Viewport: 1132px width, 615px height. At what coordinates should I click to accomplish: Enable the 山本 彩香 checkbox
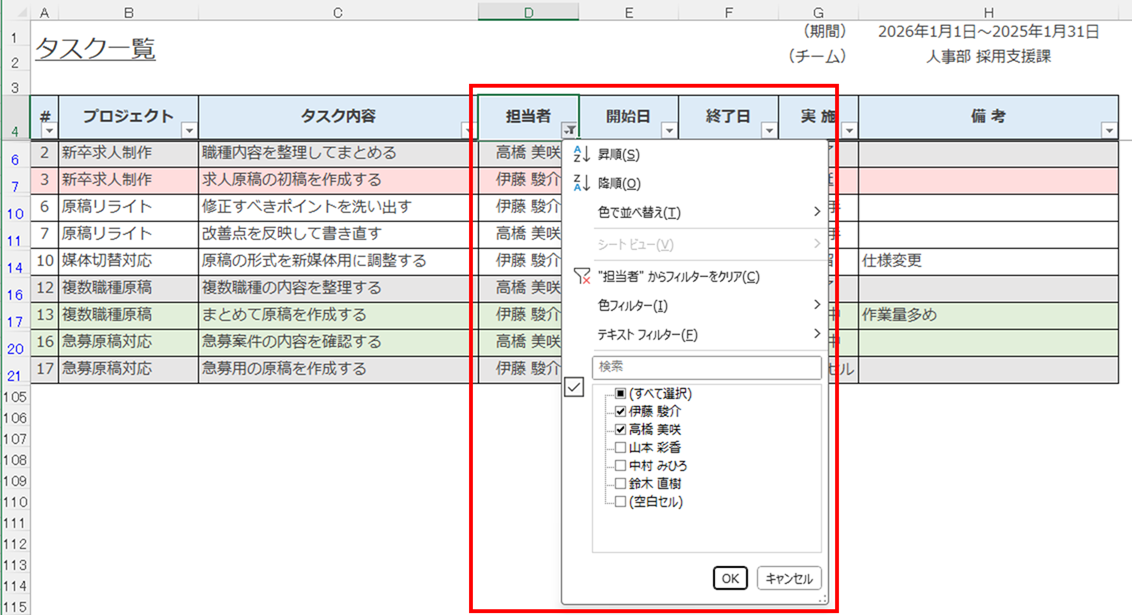click(x=621, y=448)
